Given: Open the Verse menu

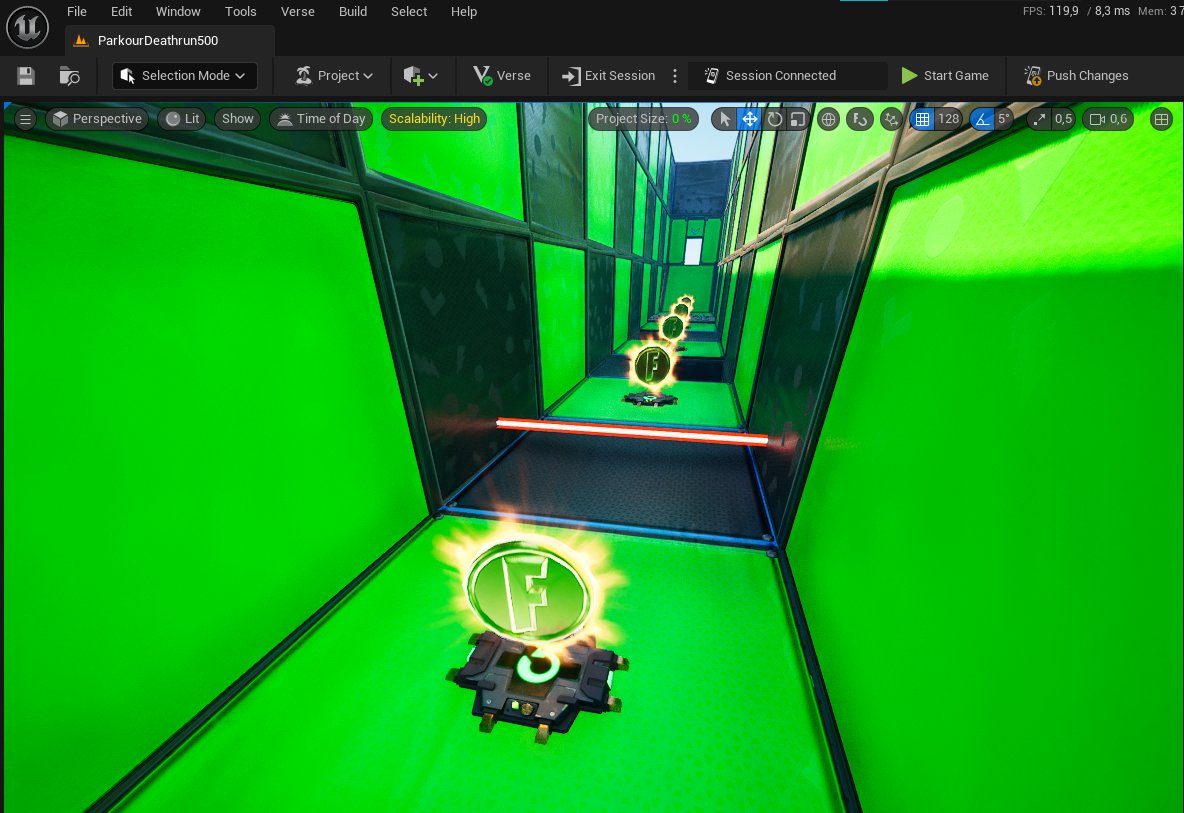Looking at the screenshot, I should pyautogui.click(x=298, y=11).
